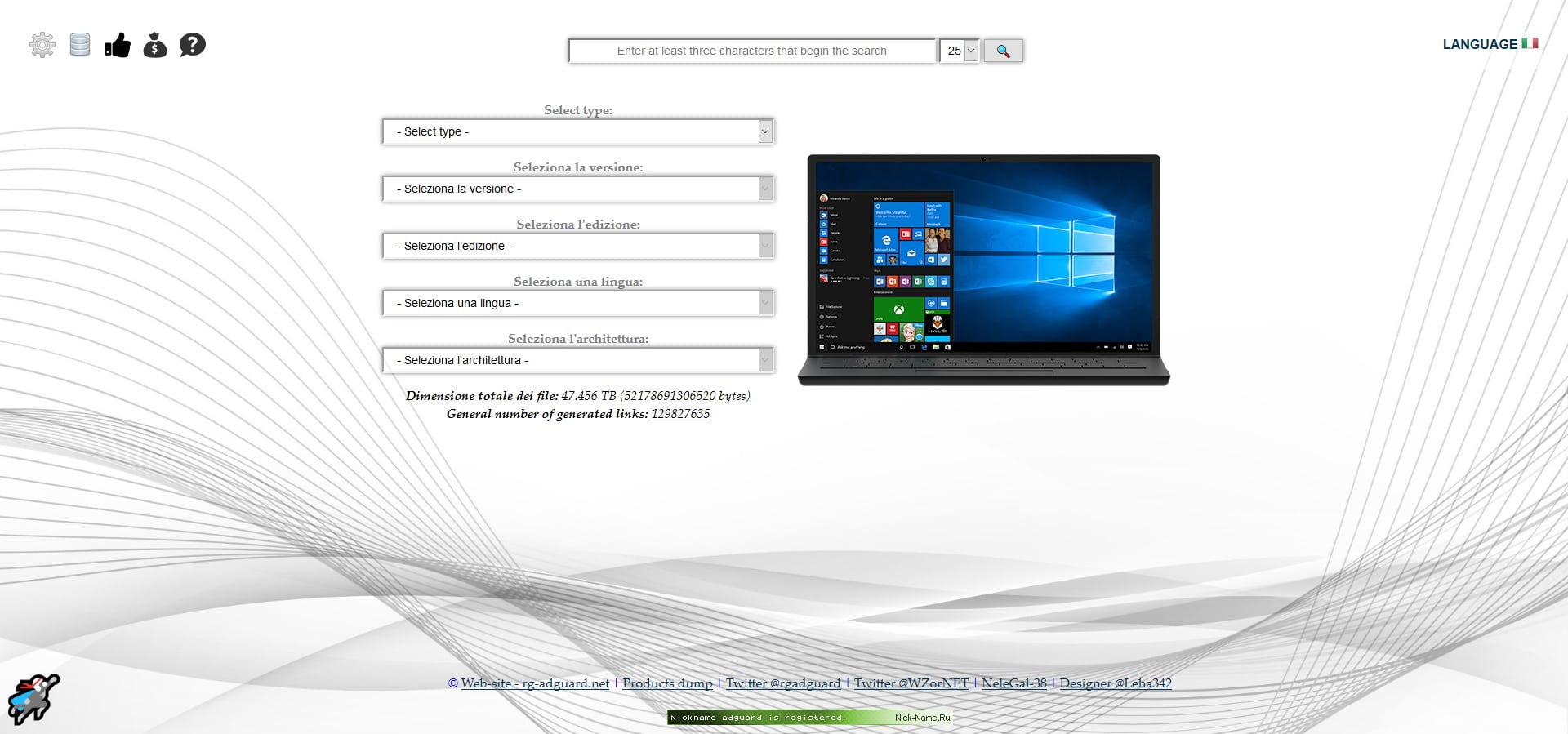Click the Italian flag language icon
The width and height of the screenshot is (1568, 734).
click(x=1530, y=43)
